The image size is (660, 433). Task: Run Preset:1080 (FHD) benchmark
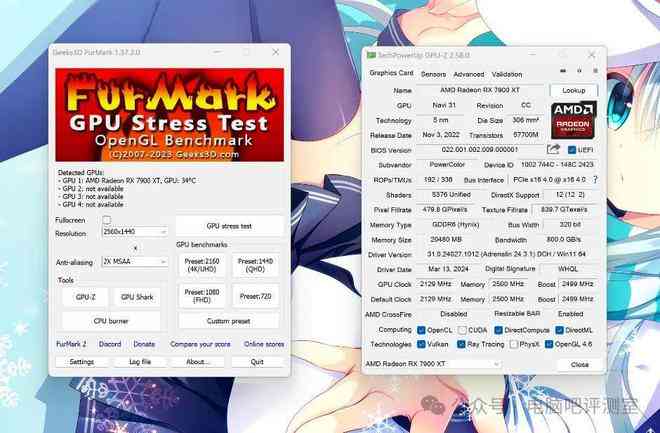click(202, 296)
